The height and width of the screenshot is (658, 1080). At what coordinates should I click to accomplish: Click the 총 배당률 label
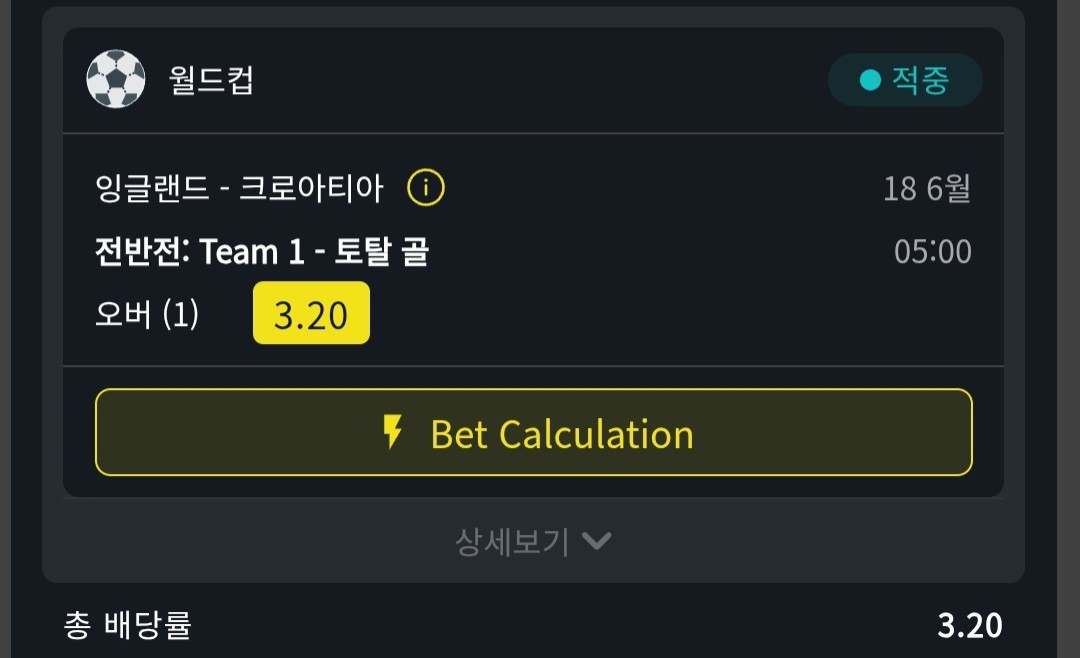coord(127,625)
